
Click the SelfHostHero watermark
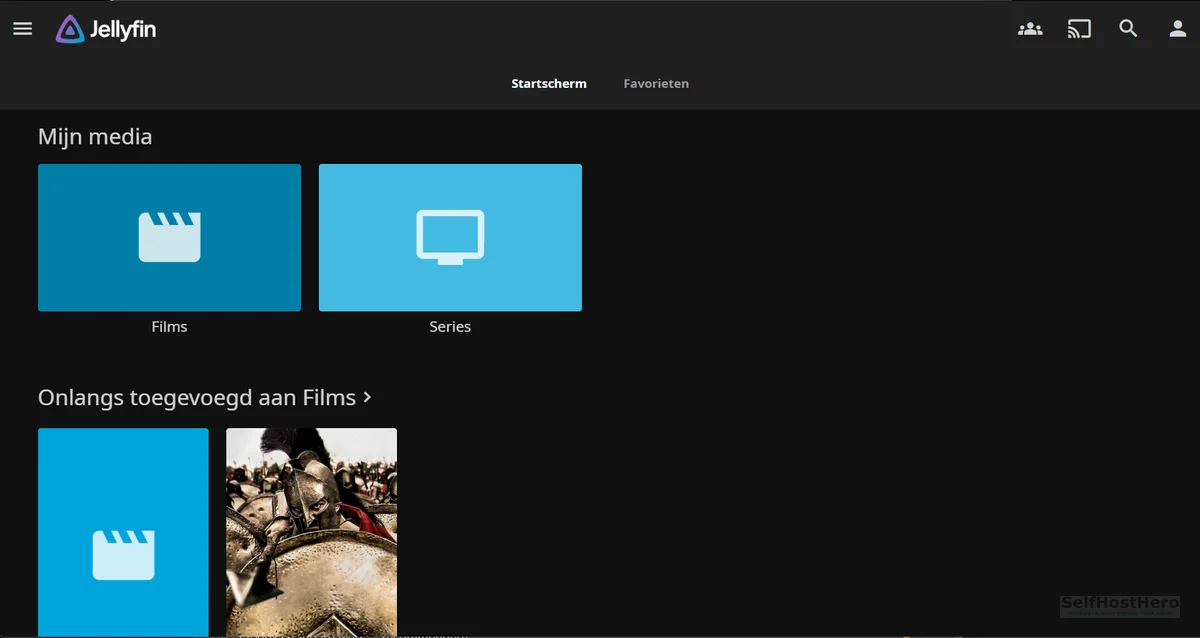[1119, 605]
